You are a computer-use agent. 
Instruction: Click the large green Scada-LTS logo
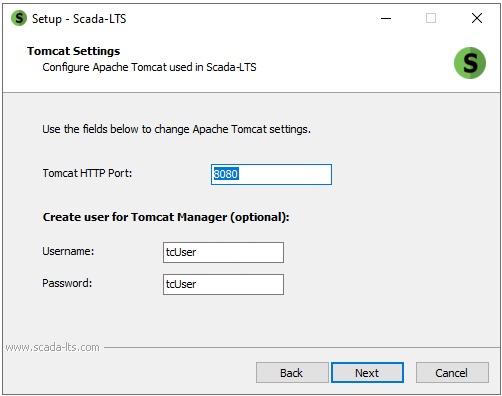coord(470,63)
